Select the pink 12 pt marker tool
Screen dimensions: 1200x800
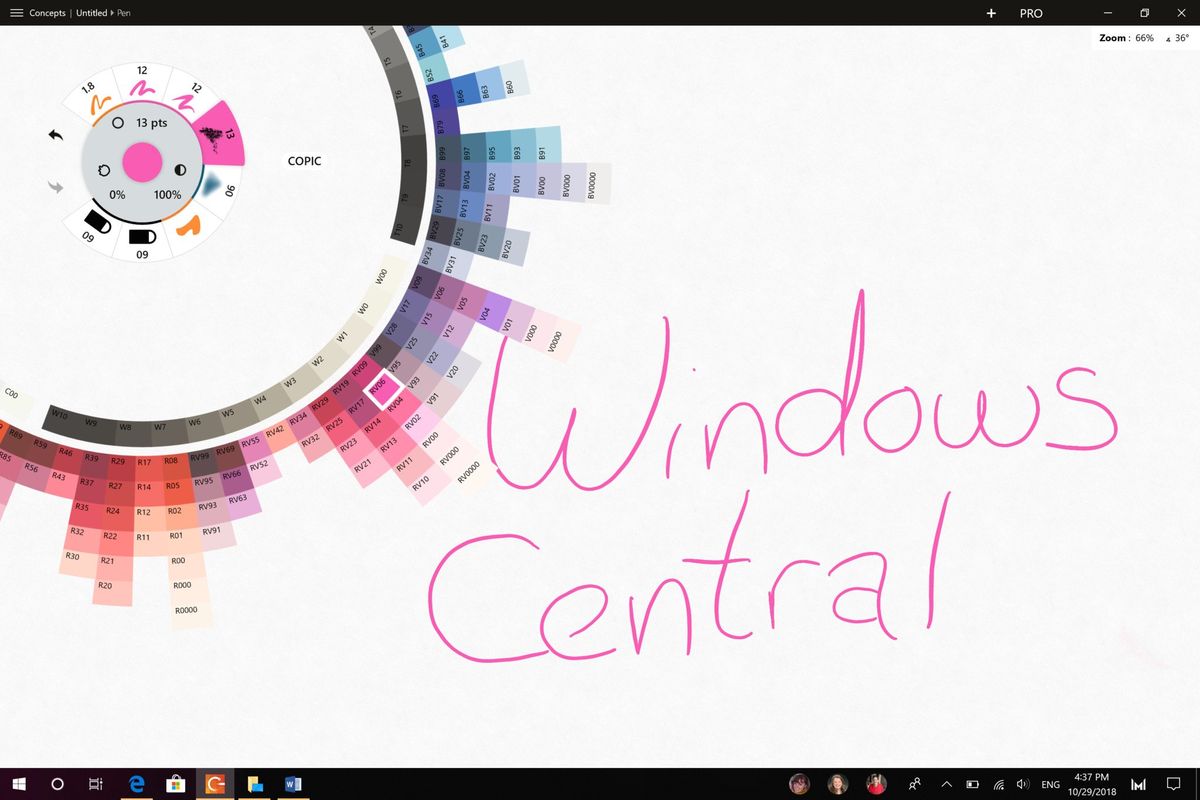point(143,89)
